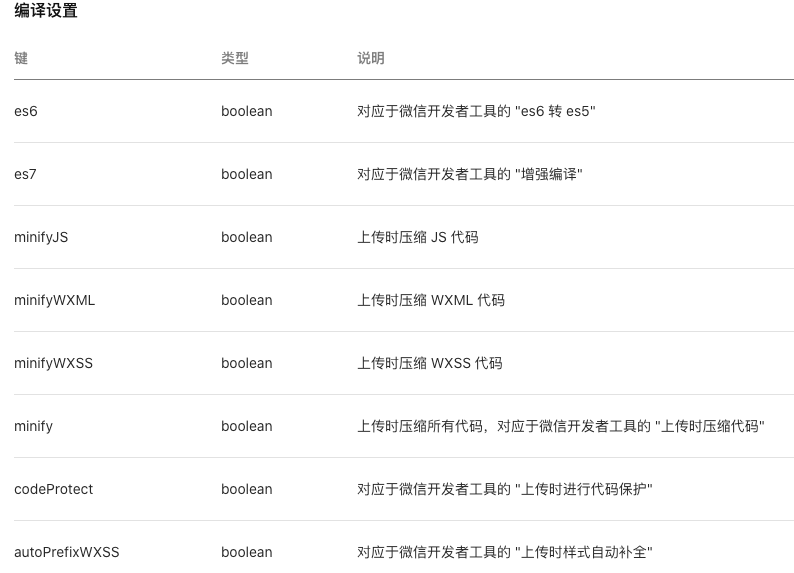This screenshot has width=794, height=573.
Task: Click the 上传时压缩 WXML 代码 description
Action: pyautogui.click(x=431, y=300)
